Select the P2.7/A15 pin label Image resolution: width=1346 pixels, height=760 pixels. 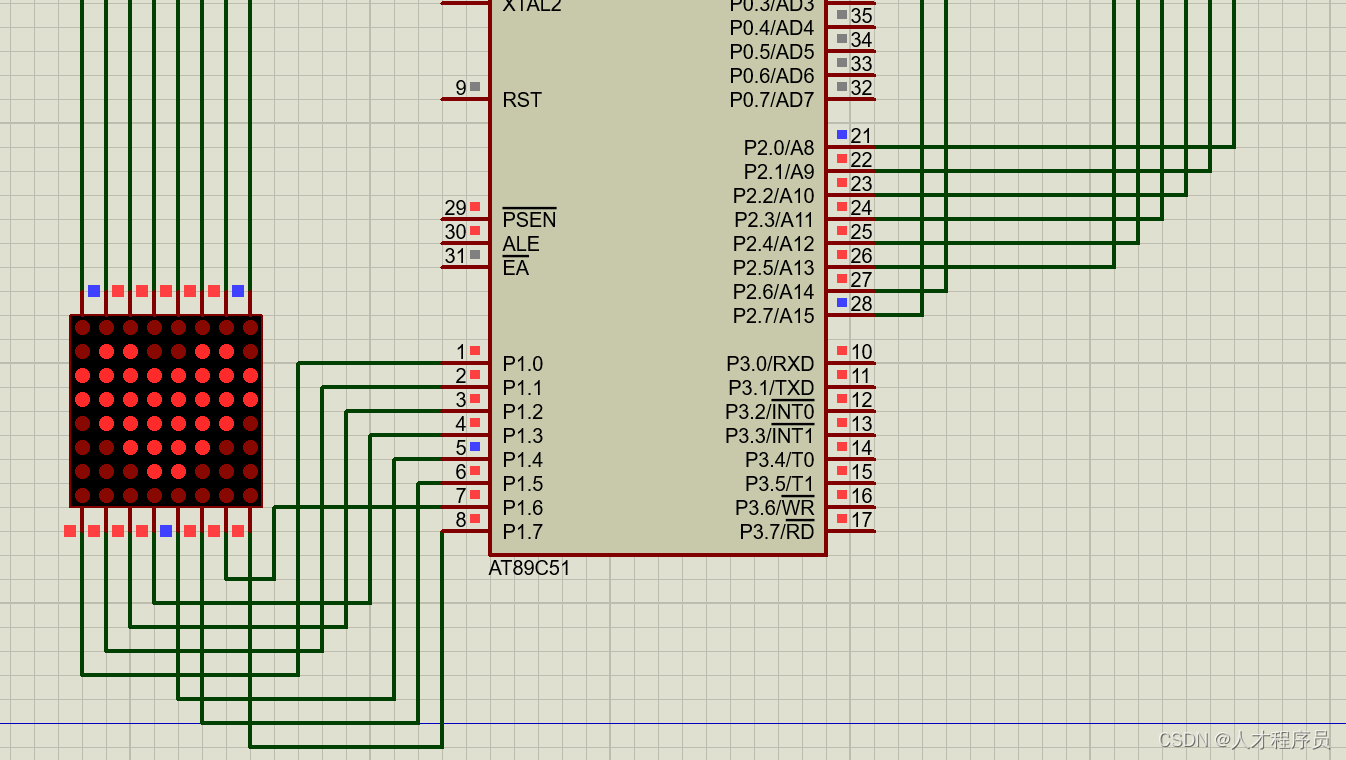(x=774, y=316)
